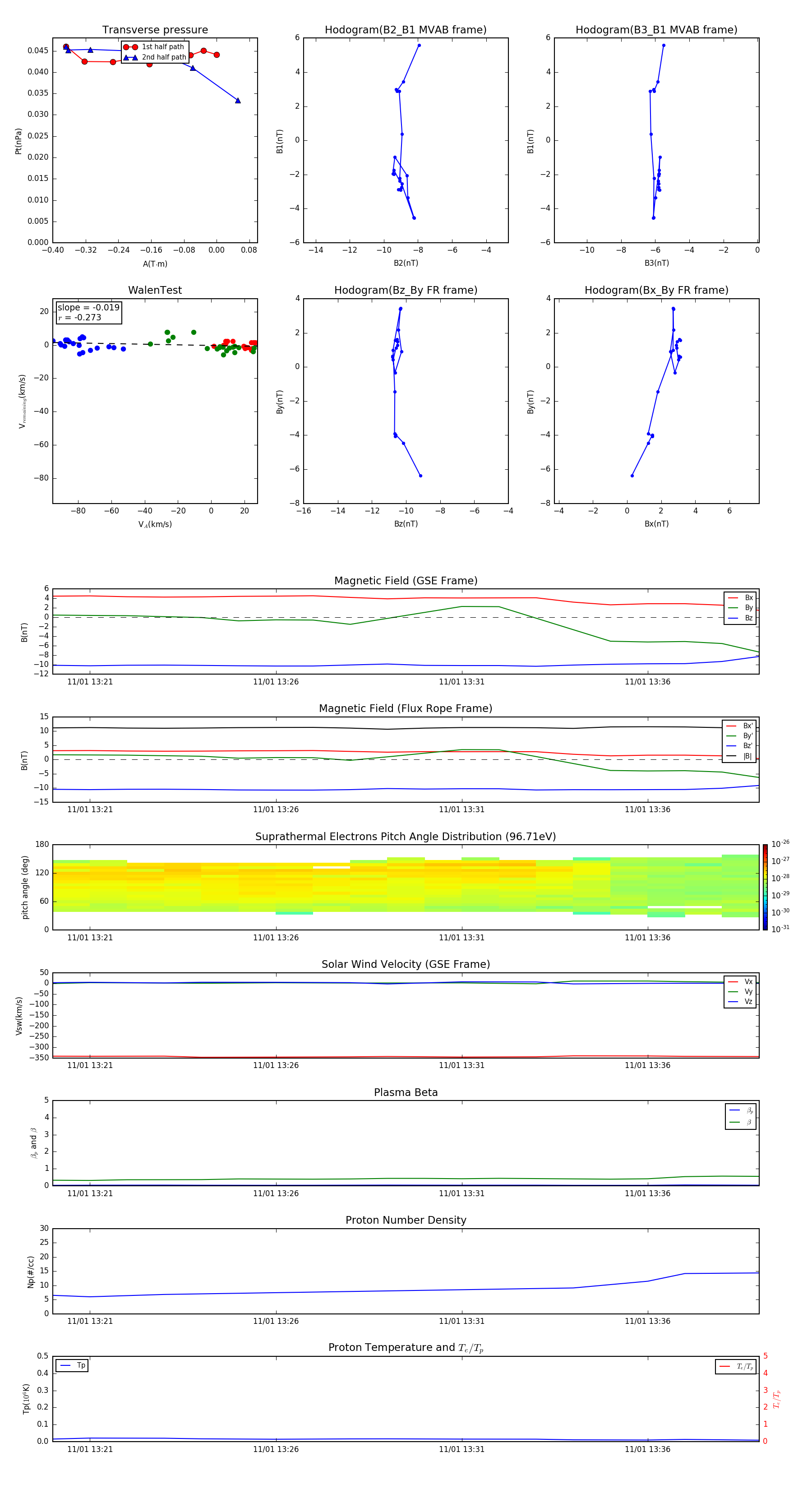Viewport: 812px width, 1489px height.
Task: Click 'Vz' in solar wind legend
Action: (740, 1001)
